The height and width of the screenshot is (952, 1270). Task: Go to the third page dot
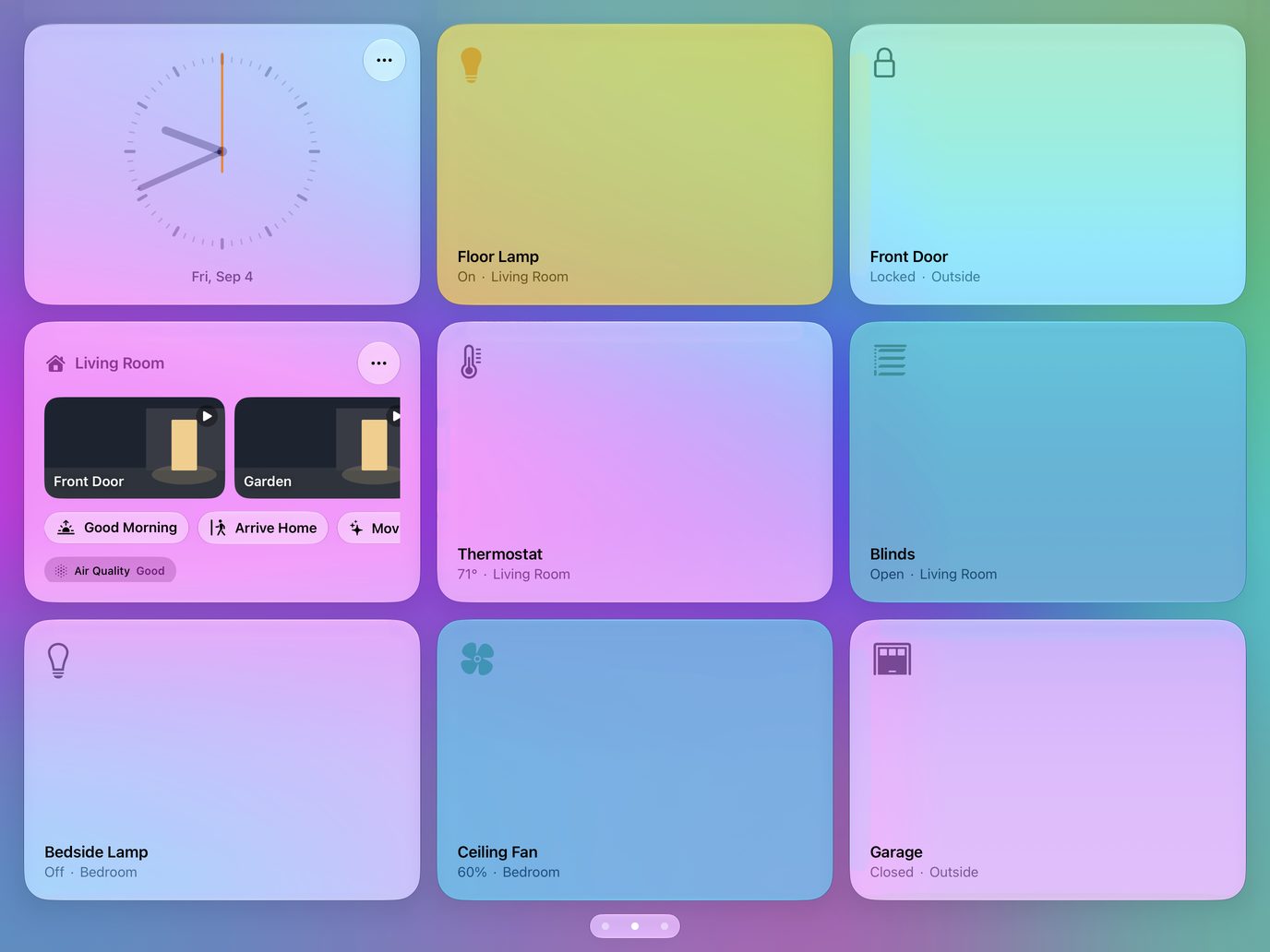[665, 926]
